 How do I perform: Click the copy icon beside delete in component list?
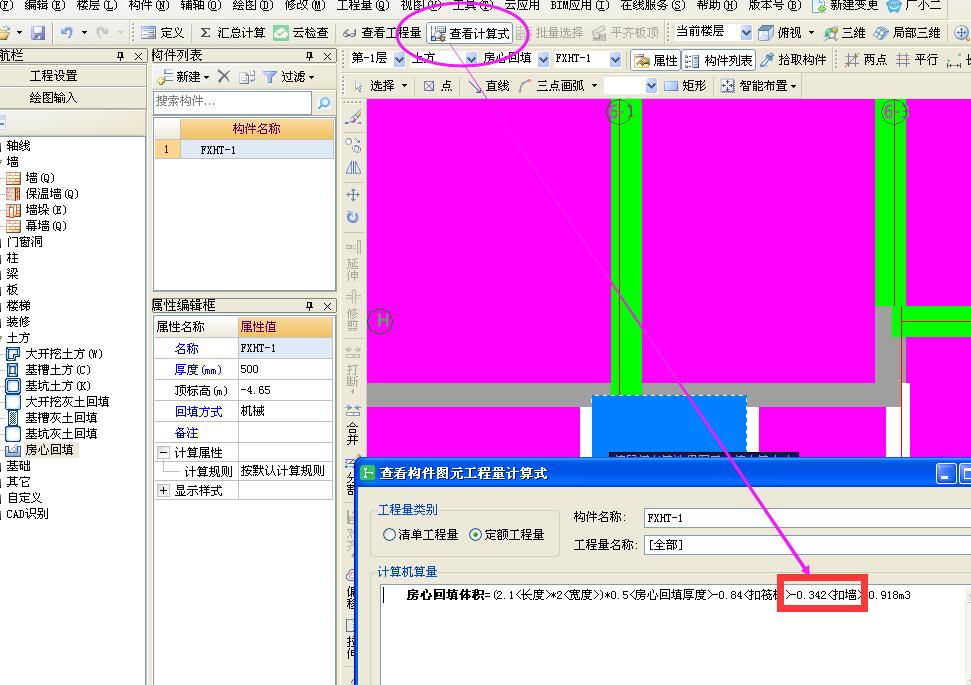[x=247, y=77]
